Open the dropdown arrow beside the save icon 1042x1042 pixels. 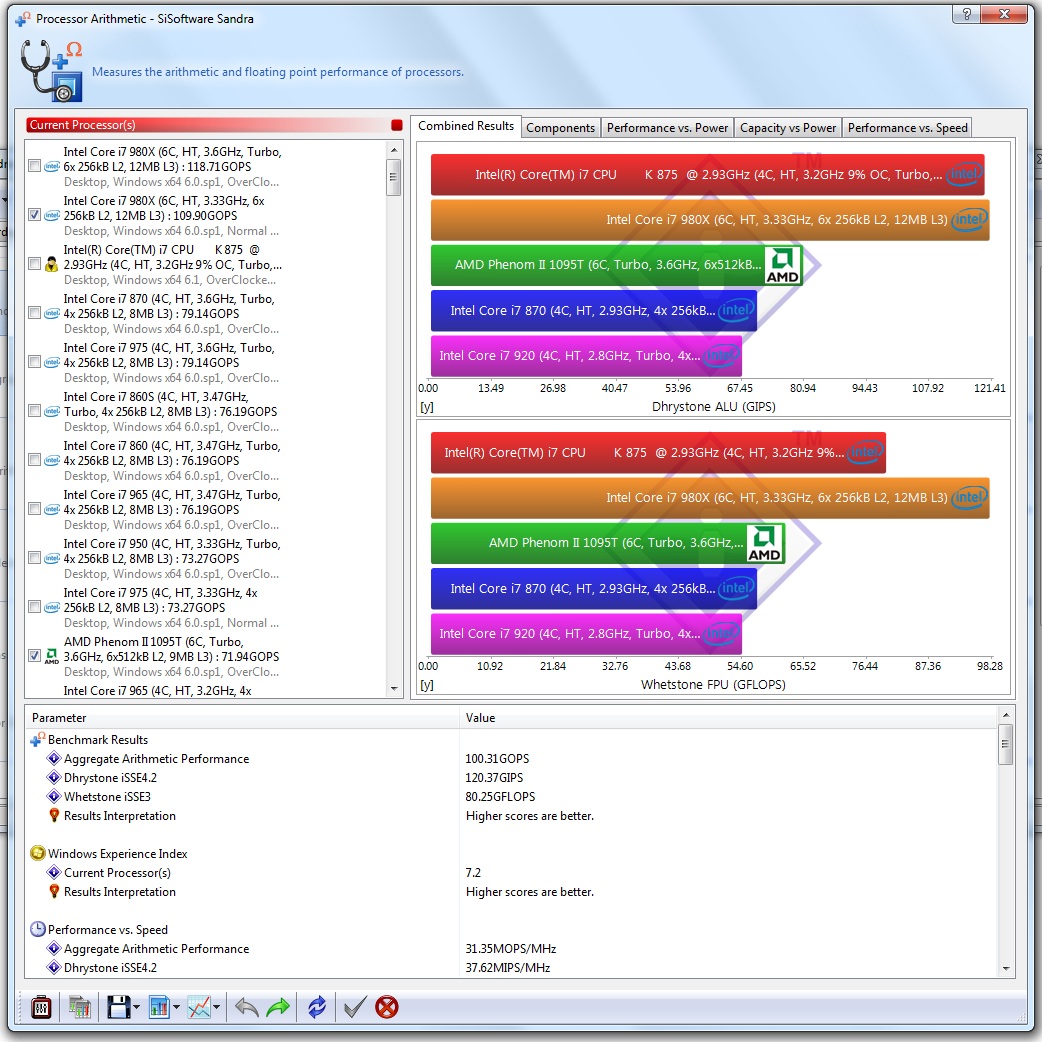(x=136, y=1008)
